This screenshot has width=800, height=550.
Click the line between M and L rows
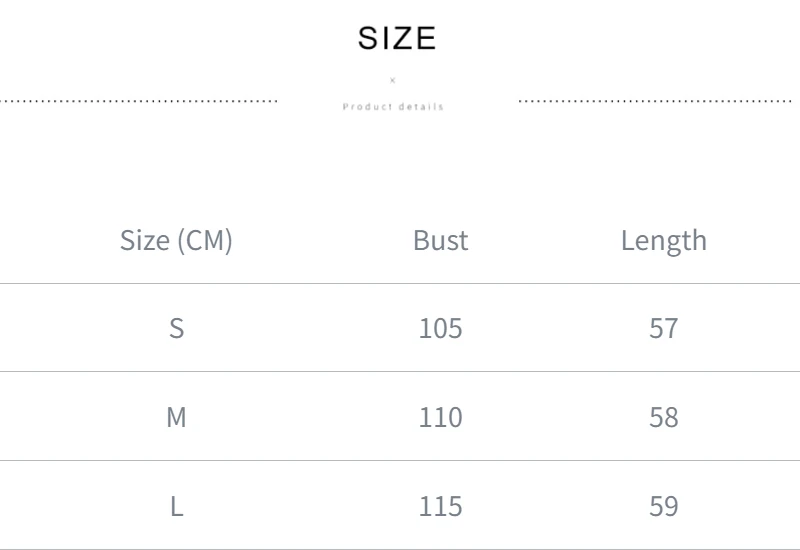coord(400,461)
